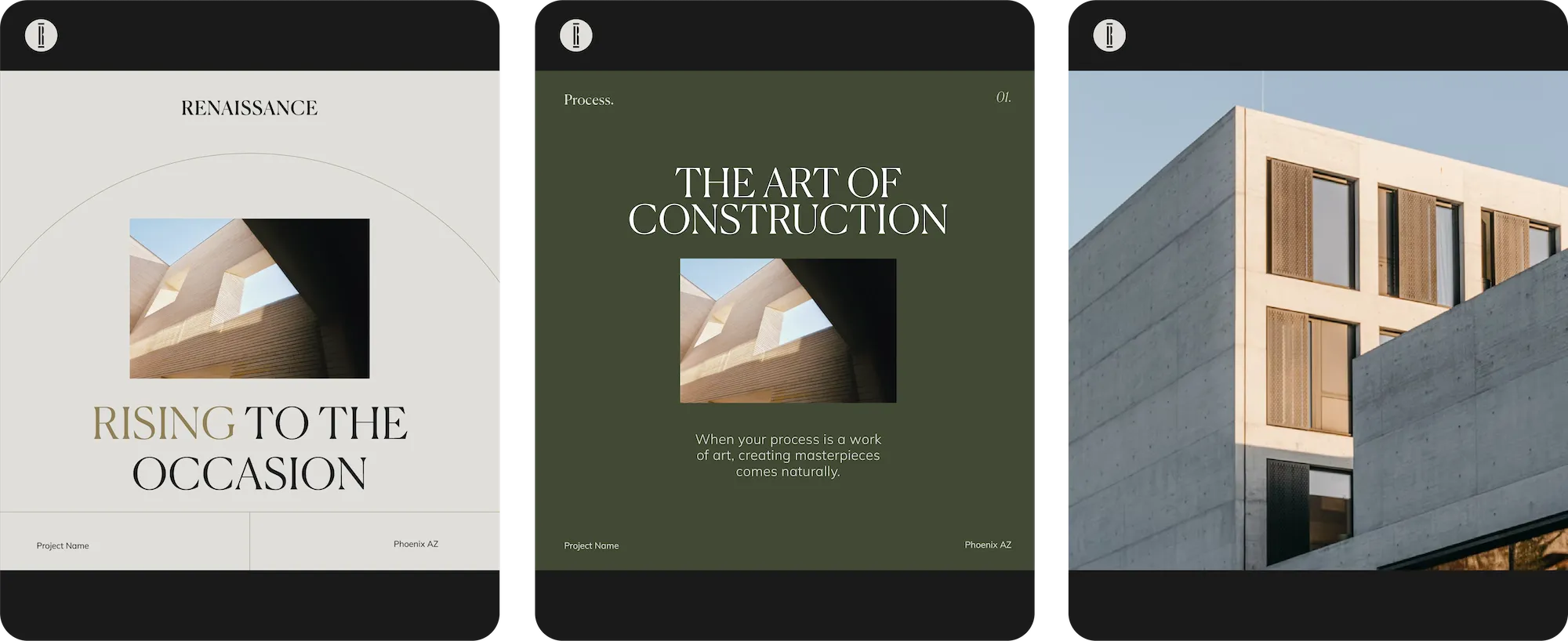Click the TO THE words in the headline
1568x641 pixels.
tap(326, 423)
